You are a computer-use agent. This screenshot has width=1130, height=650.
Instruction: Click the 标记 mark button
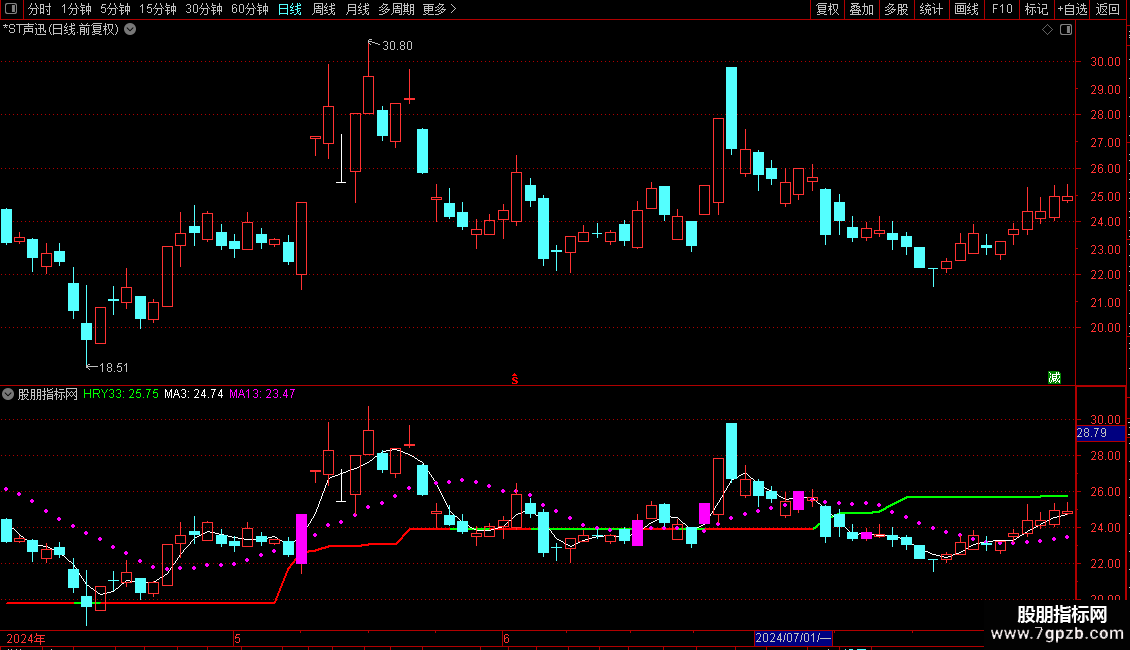(x=1036, y=9)
